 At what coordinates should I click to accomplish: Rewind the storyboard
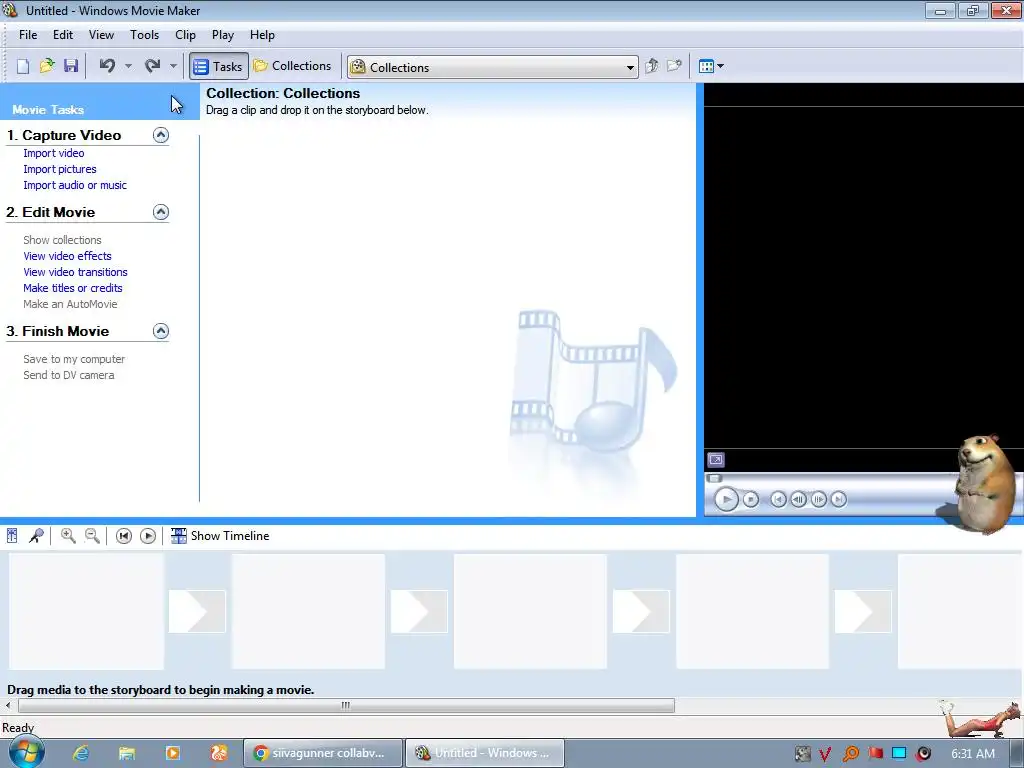click(x=123, y=536)
